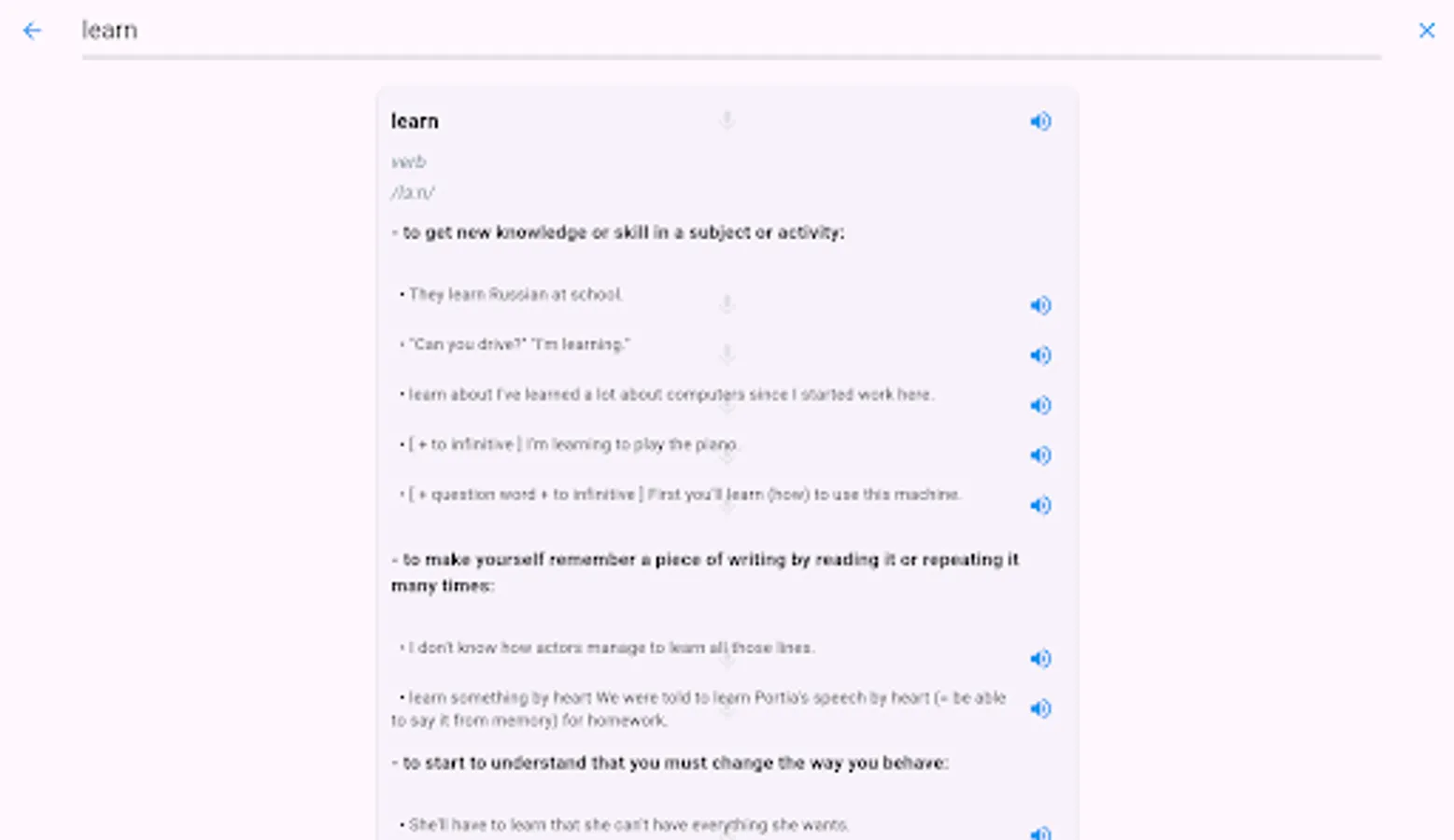Play audio for the "use this machine" example
The height and width of the screenshot is (840, 1454).
coord(1040,505)
